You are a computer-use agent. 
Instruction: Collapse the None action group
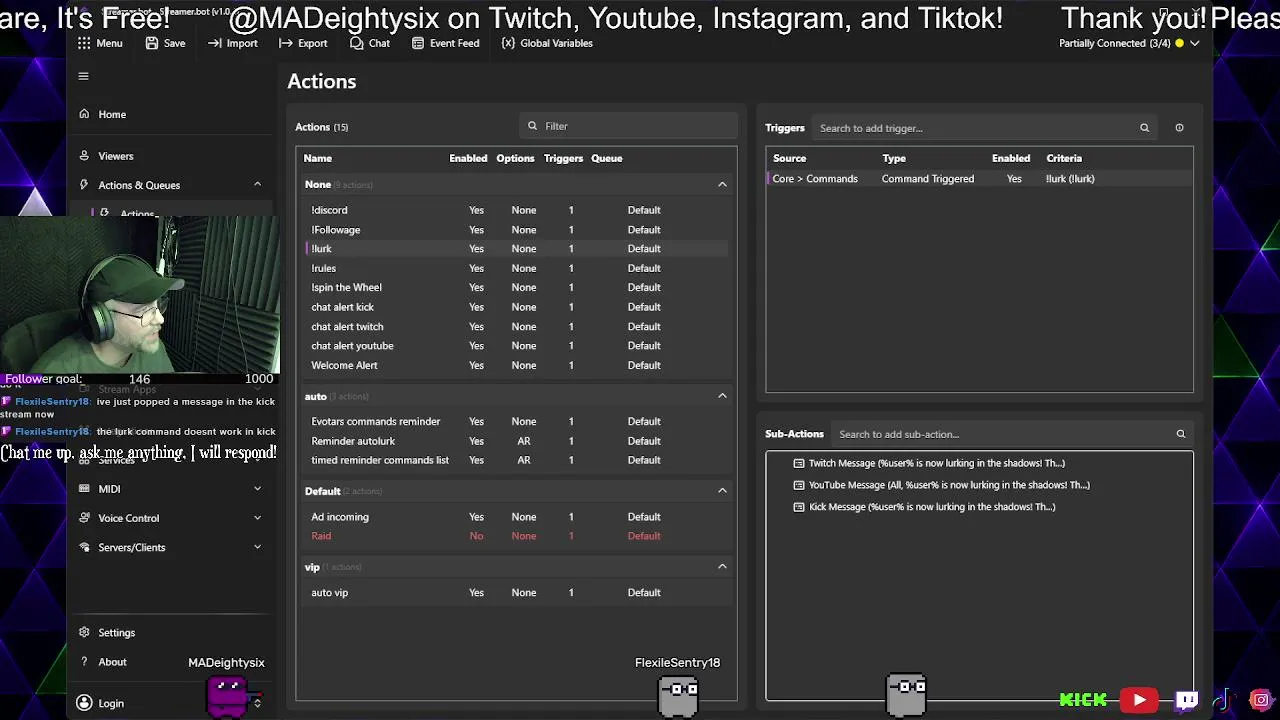coord(722,185)
